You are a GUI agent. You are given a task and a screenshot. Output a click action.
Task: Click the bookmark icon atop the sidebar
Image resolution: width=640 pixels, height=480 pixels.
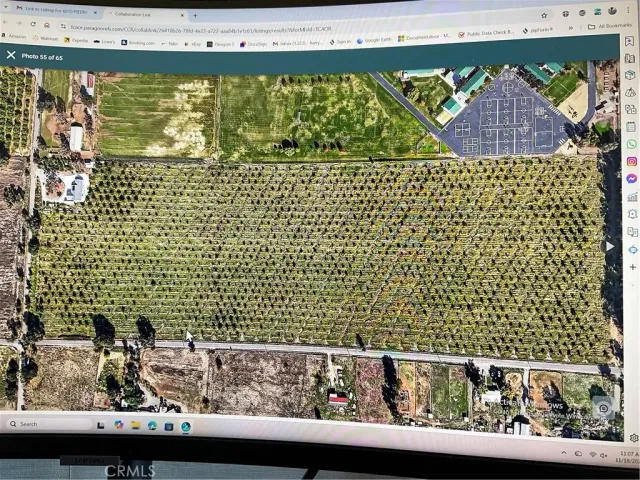(x=629, y=41)
